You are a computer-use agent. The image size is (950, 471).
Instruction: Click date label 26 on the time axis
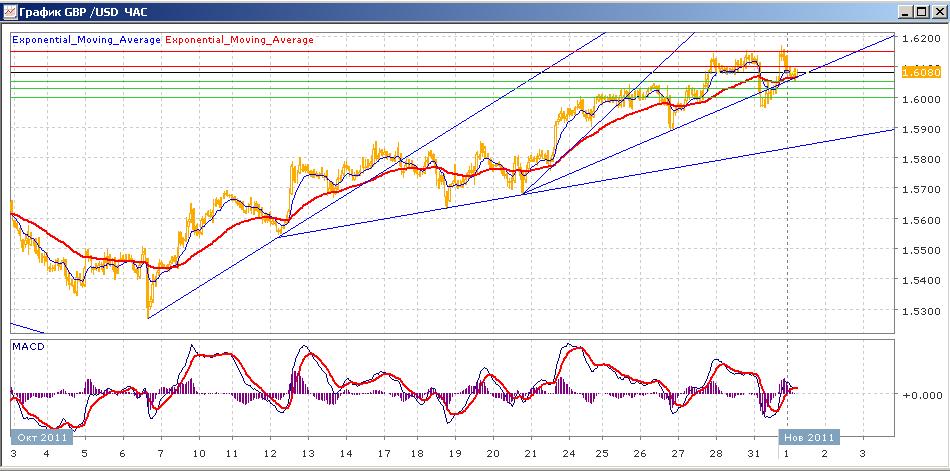(640, 453)
